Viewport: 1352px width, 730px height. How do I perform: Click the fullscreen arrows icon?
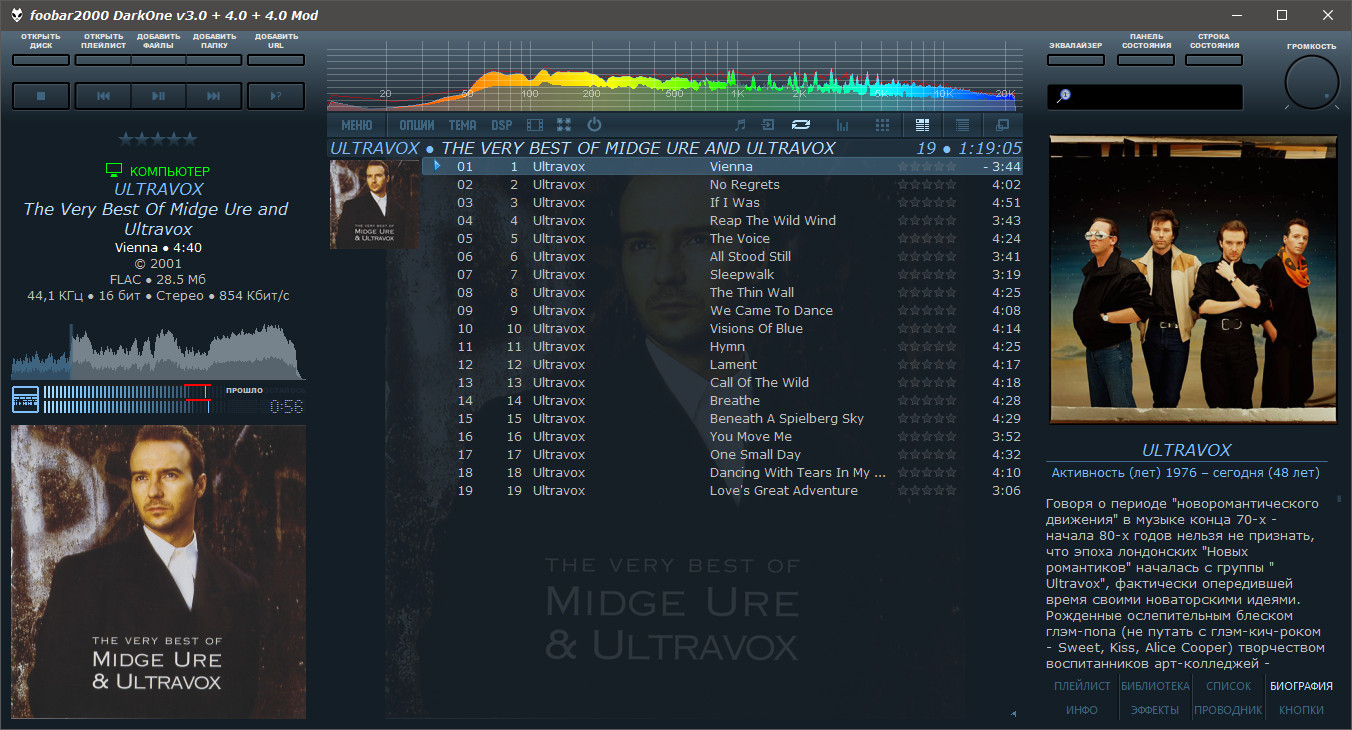tap(564, 125)
